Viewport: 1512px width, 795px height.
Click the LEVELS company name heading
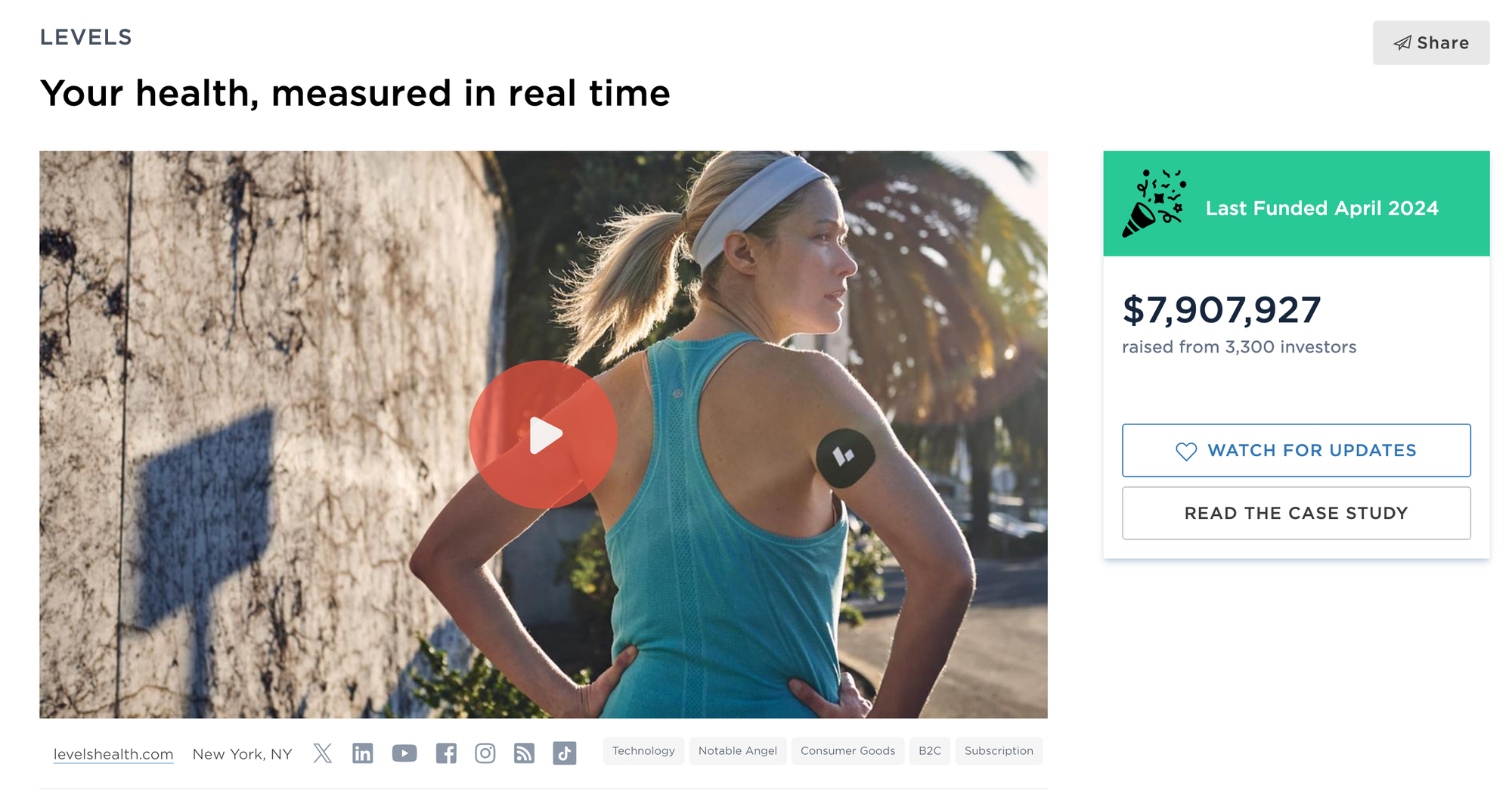pyautogui.click(x=86, y=37)
